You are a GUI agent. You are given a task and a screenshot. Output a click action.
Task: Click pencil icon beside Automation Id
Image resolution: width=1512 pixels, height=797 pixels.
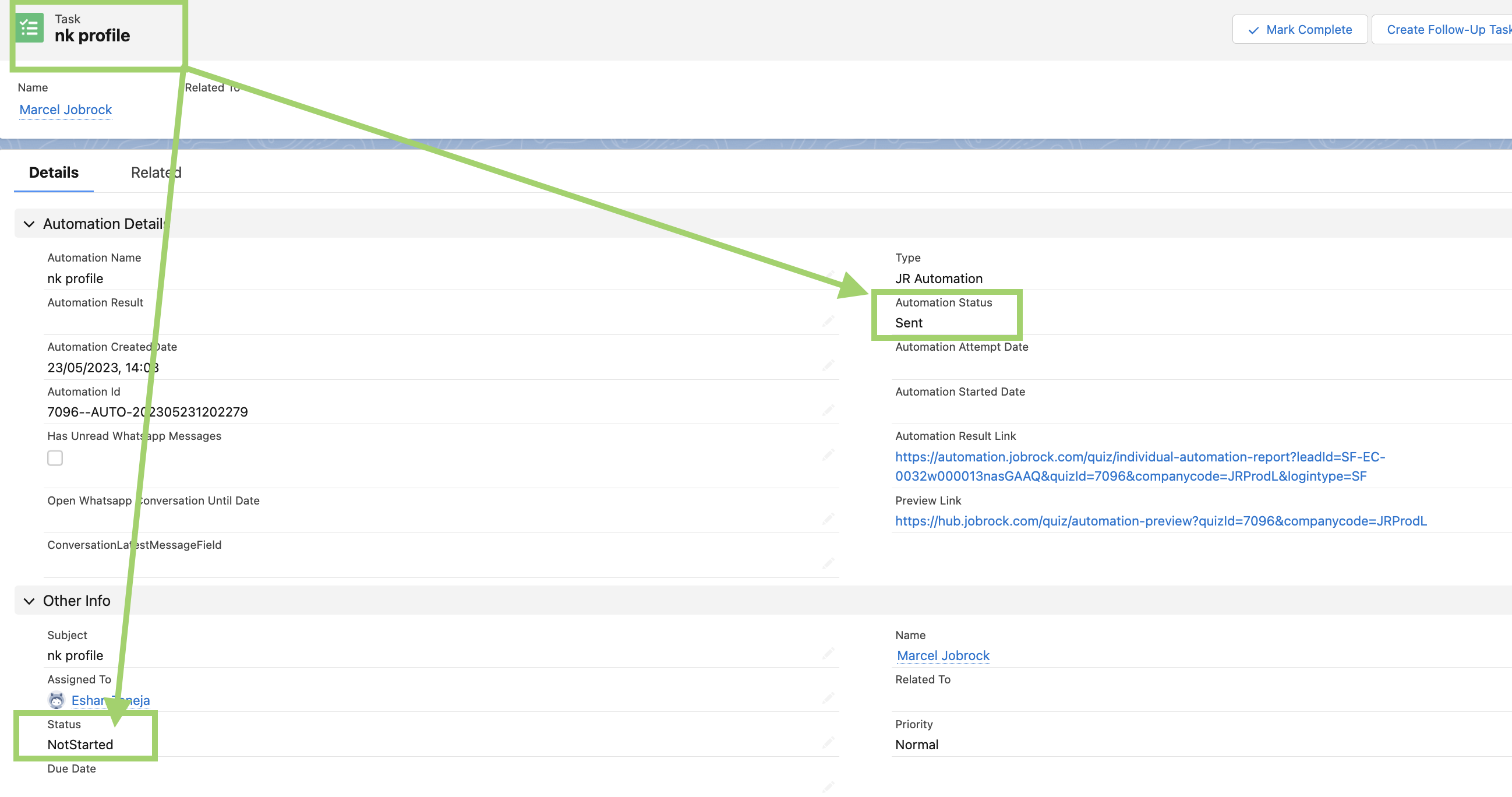828,410
